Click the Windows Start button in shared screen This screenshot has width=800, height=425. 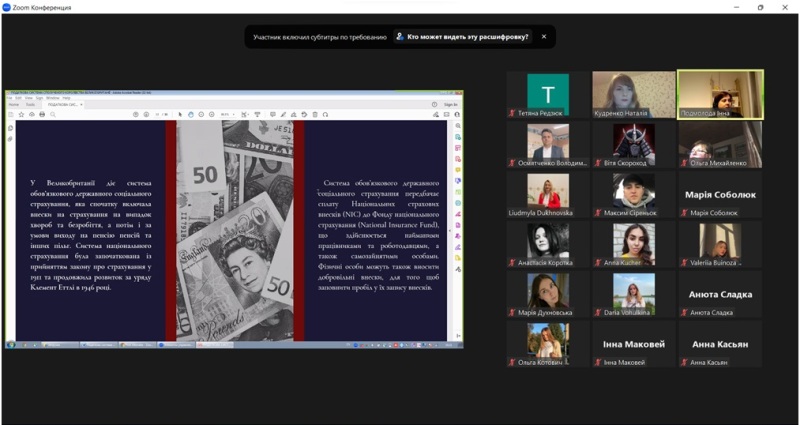(10, 345)
